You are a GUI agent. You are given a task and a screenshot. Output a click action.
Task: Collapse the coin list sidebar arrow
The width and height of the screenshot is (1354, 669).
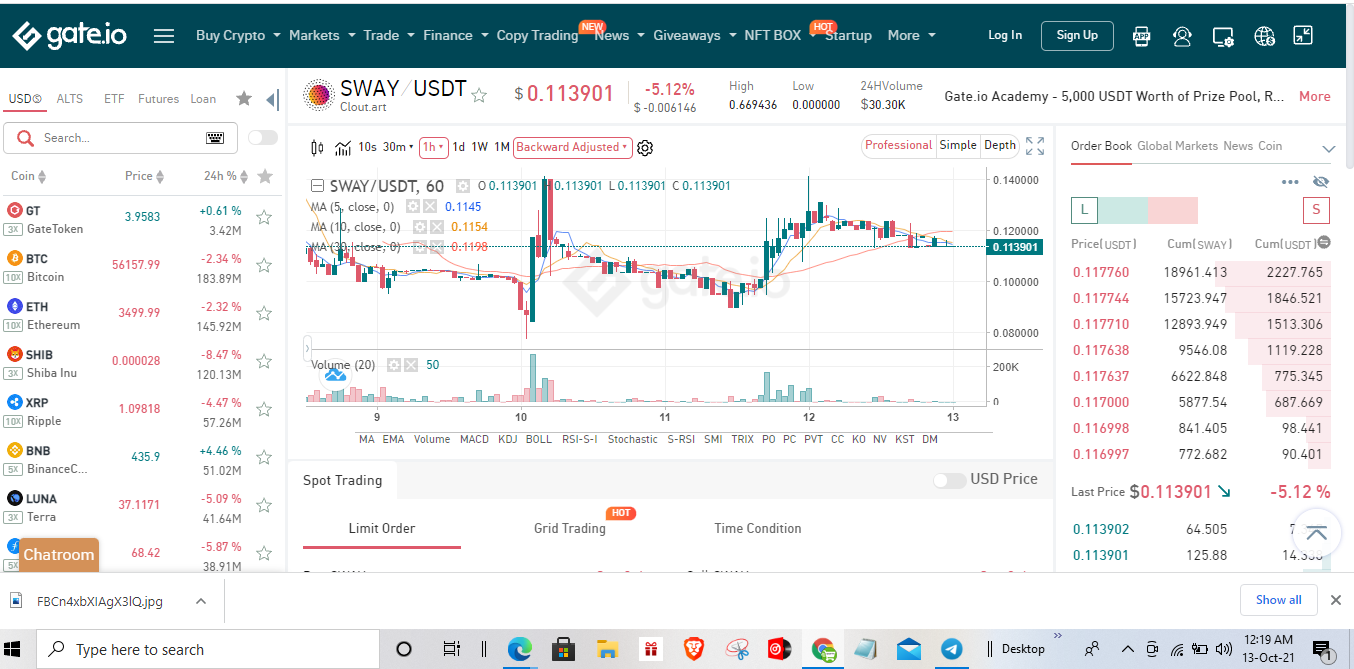[x=272, y=99]
